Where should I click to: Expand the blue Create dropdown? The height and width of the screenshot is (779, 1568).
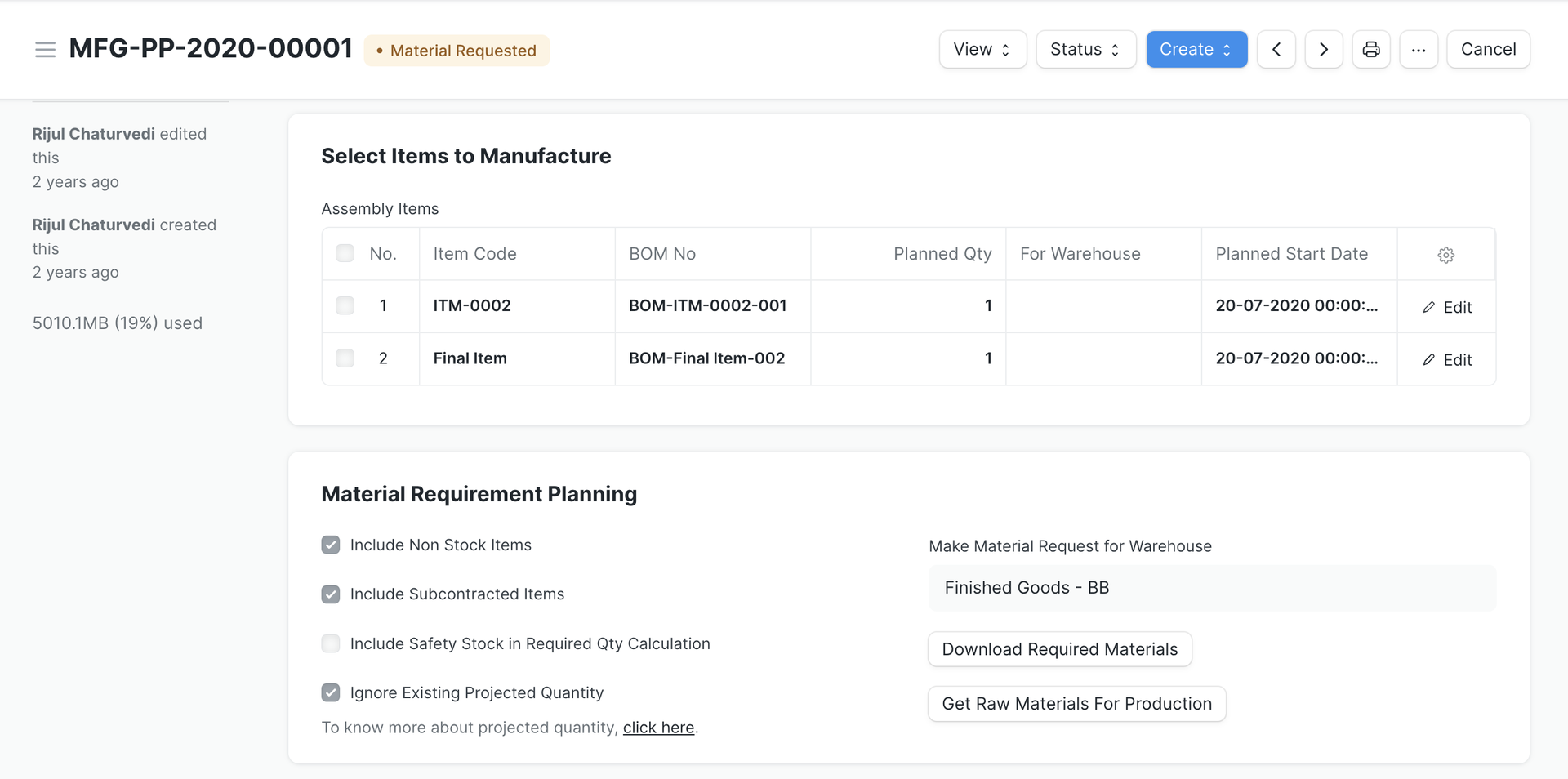pos(1196,50)
